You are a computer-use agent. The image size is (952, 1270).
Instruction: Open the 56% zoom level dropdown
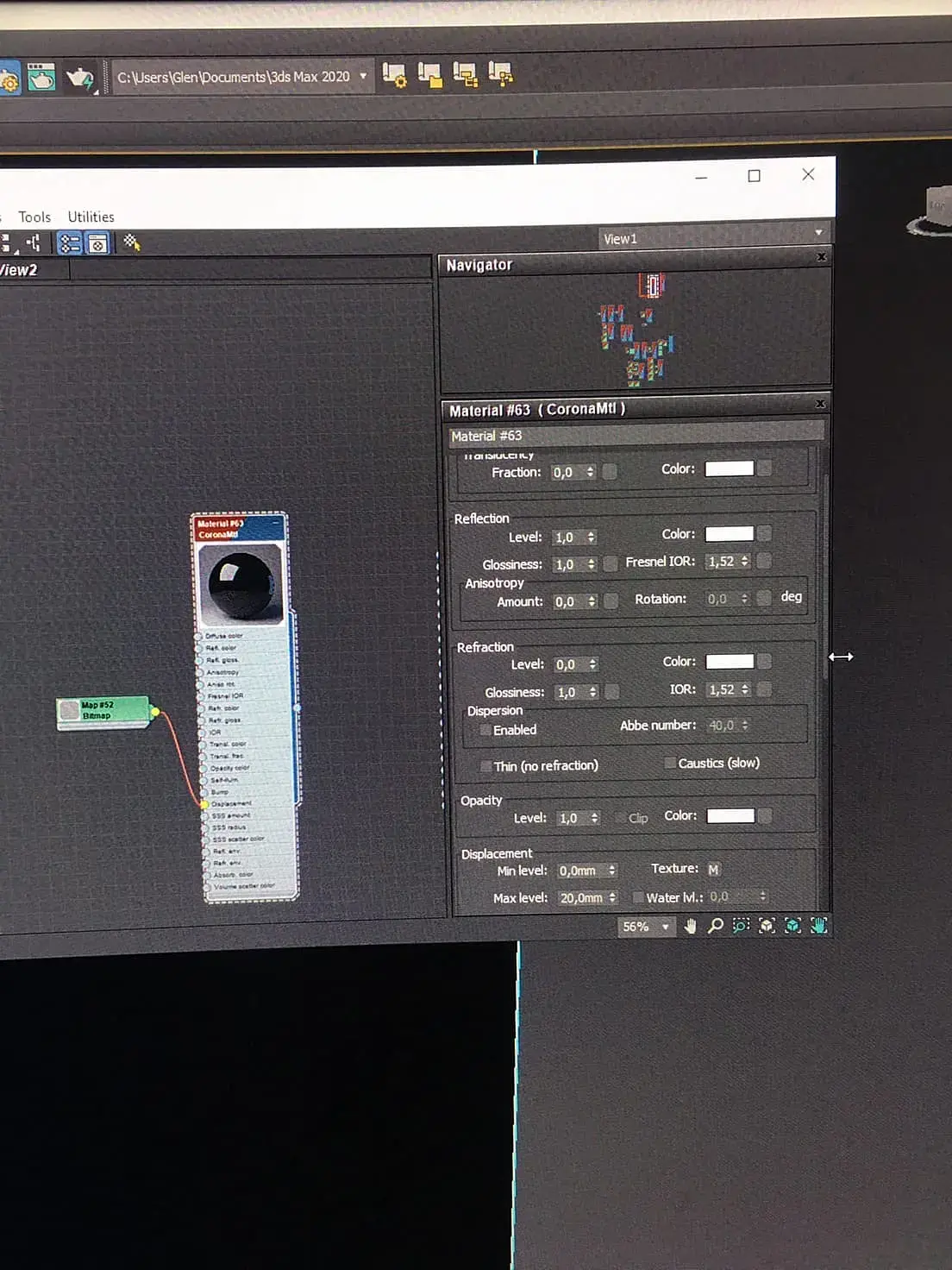[x=665, y=927]
